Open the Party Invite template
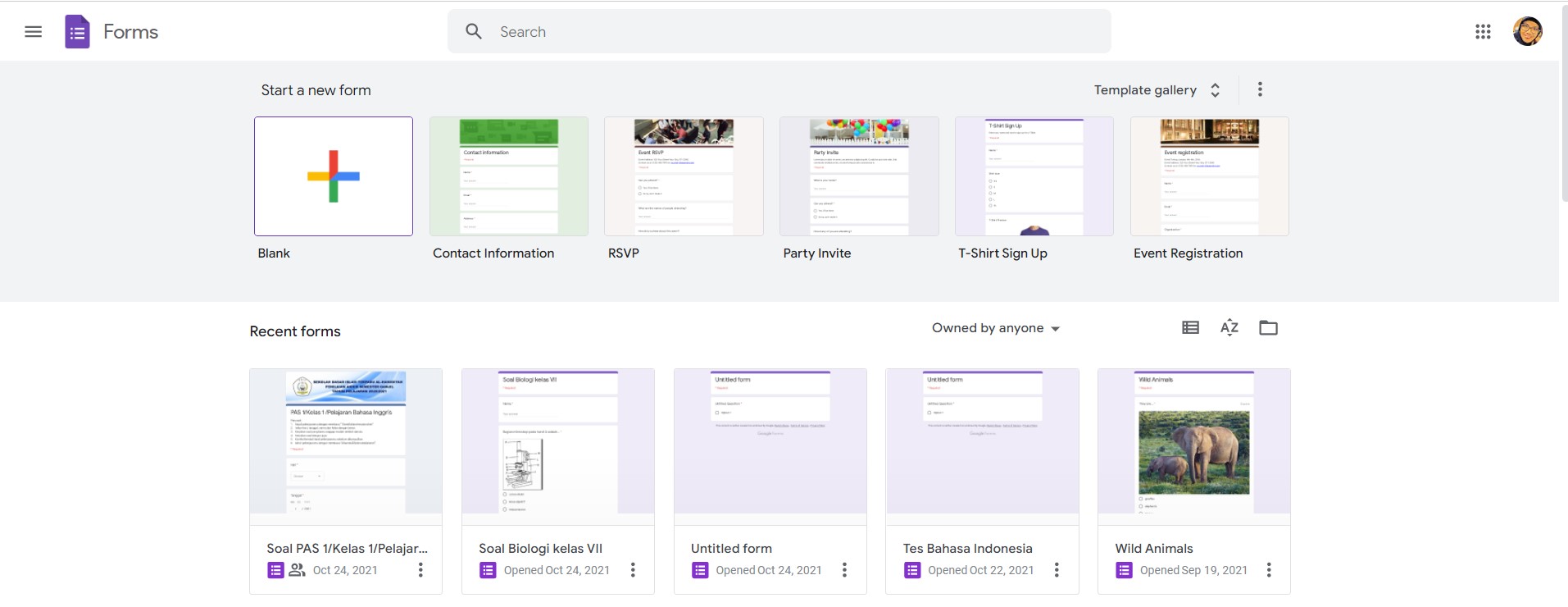The height and width of the screenshot is (607, 1568). tap(859, 176)
